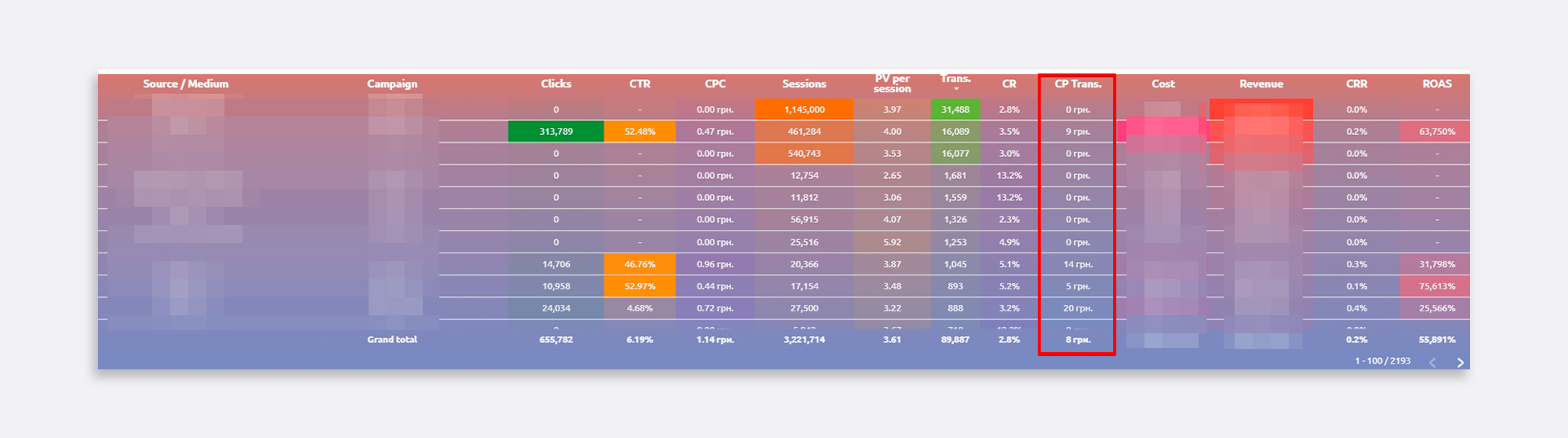Click the Grand total row label
1568x438 pixels.
pyautogui.click(x=392, y=340)
